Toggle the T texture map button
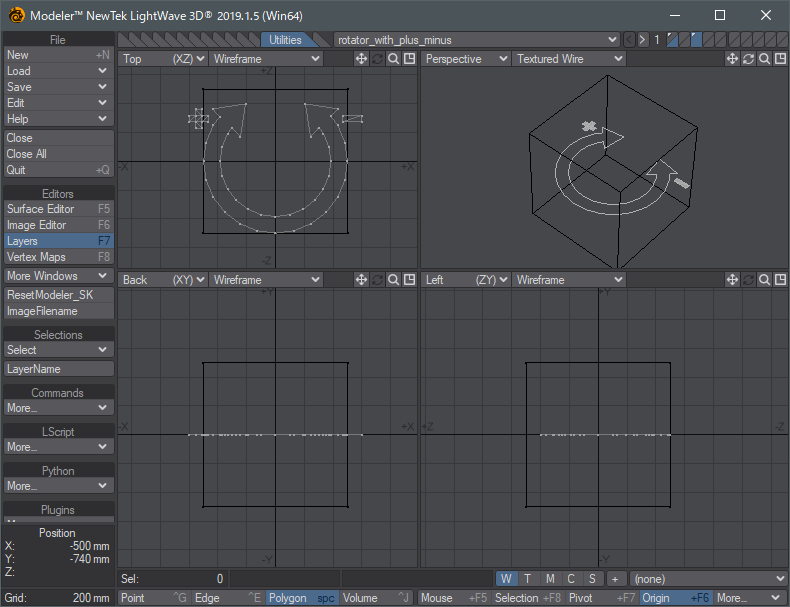Viewport: 790px width, 607px height. (x=527, y=579)
